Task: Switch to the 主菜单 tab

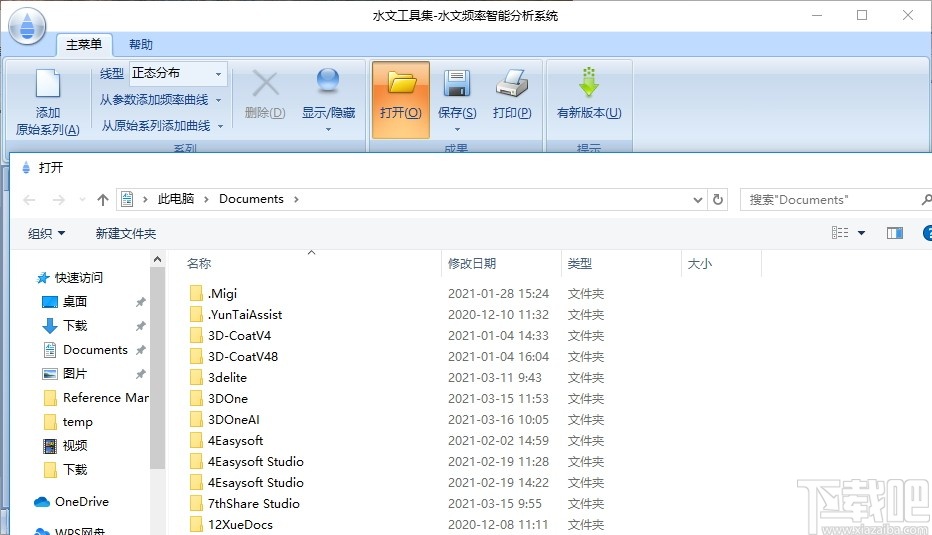Action: click(84, 45)
